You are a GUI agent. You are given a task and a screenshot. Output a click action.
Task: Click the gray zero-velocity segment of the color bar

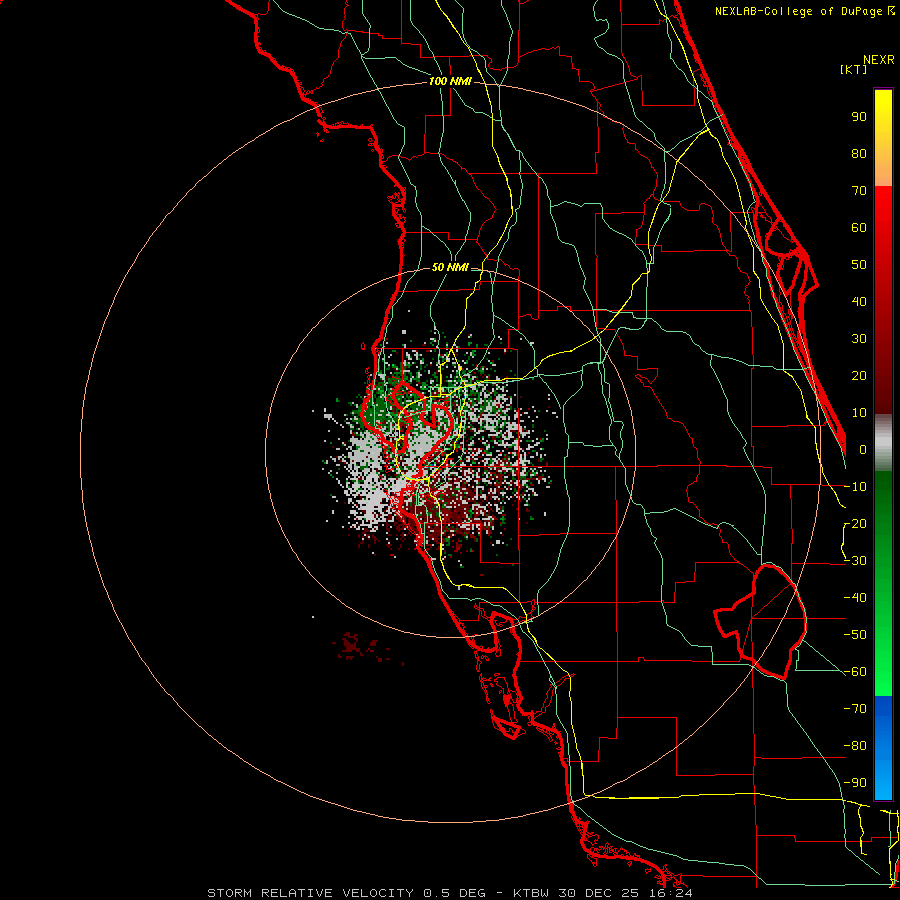coord(883,443)
